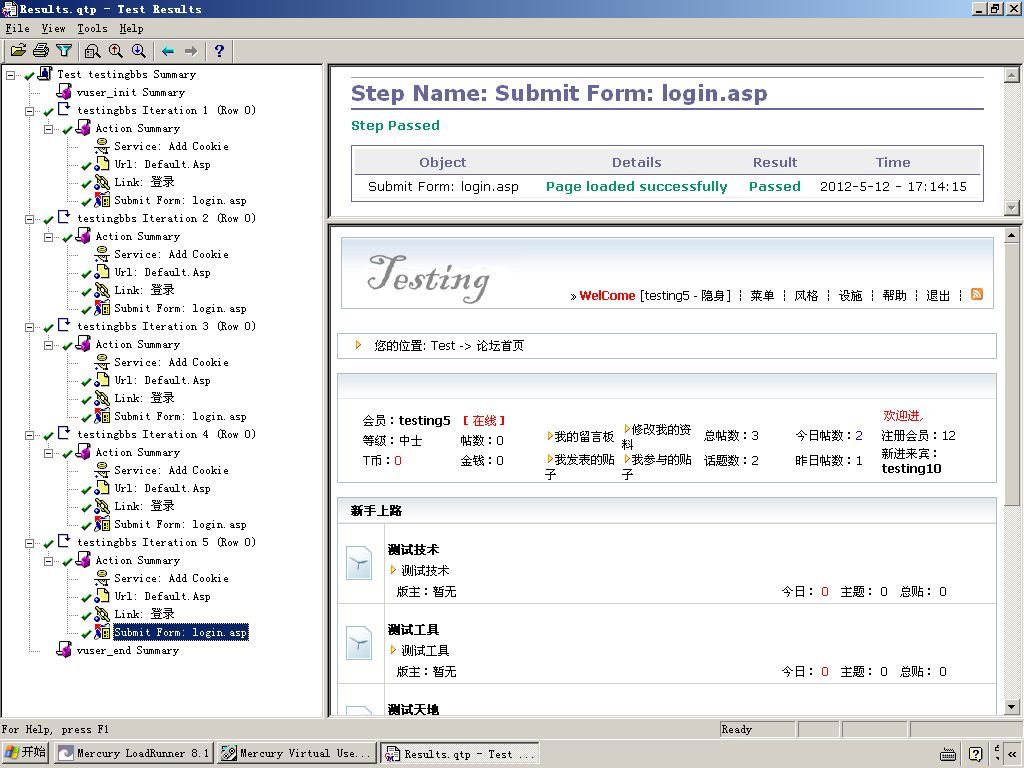Collapse testingbbs Iteration 2 node
This screenshot has height=768, width=1024.
[29, 219]
